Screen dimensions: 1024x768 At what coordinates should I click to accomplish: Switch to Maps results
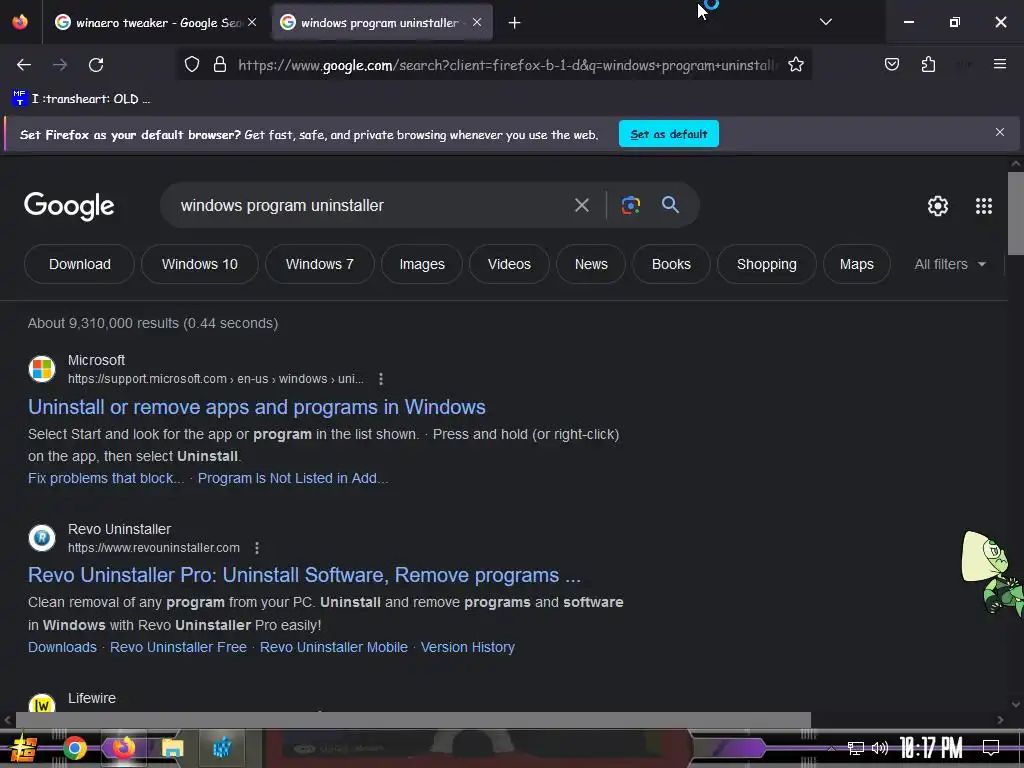pyautogui.click(x=857, y=264)
